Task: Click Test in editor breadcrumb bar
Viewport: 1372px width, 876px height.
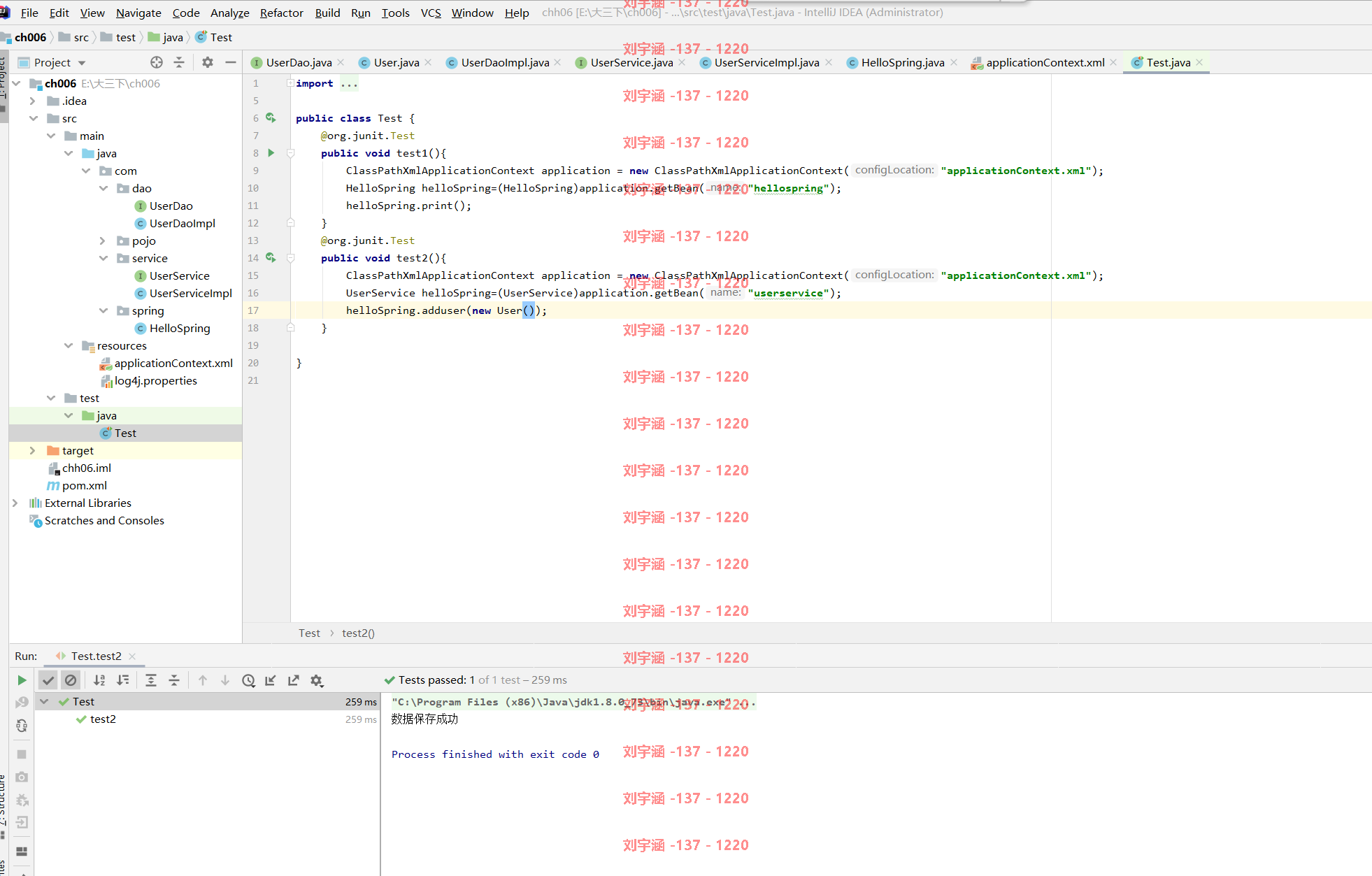Action: [x=309, y=633]
